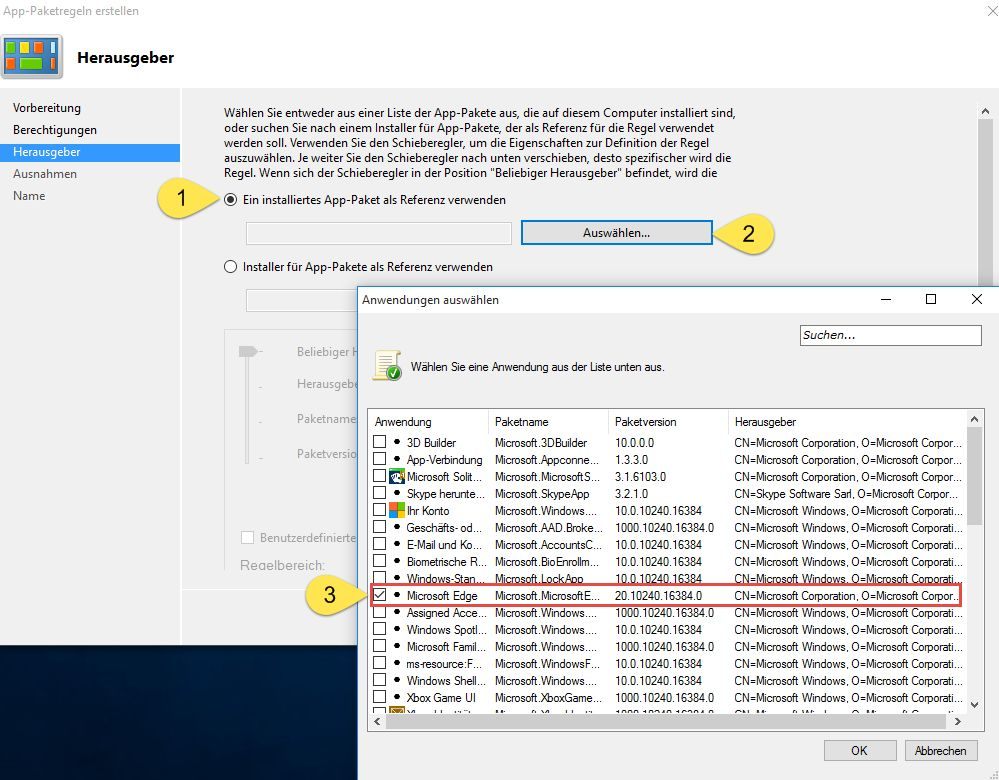The image size is (999, 780).
Task: Sort list by Herausgeber column header
Action: click(847, 422)
